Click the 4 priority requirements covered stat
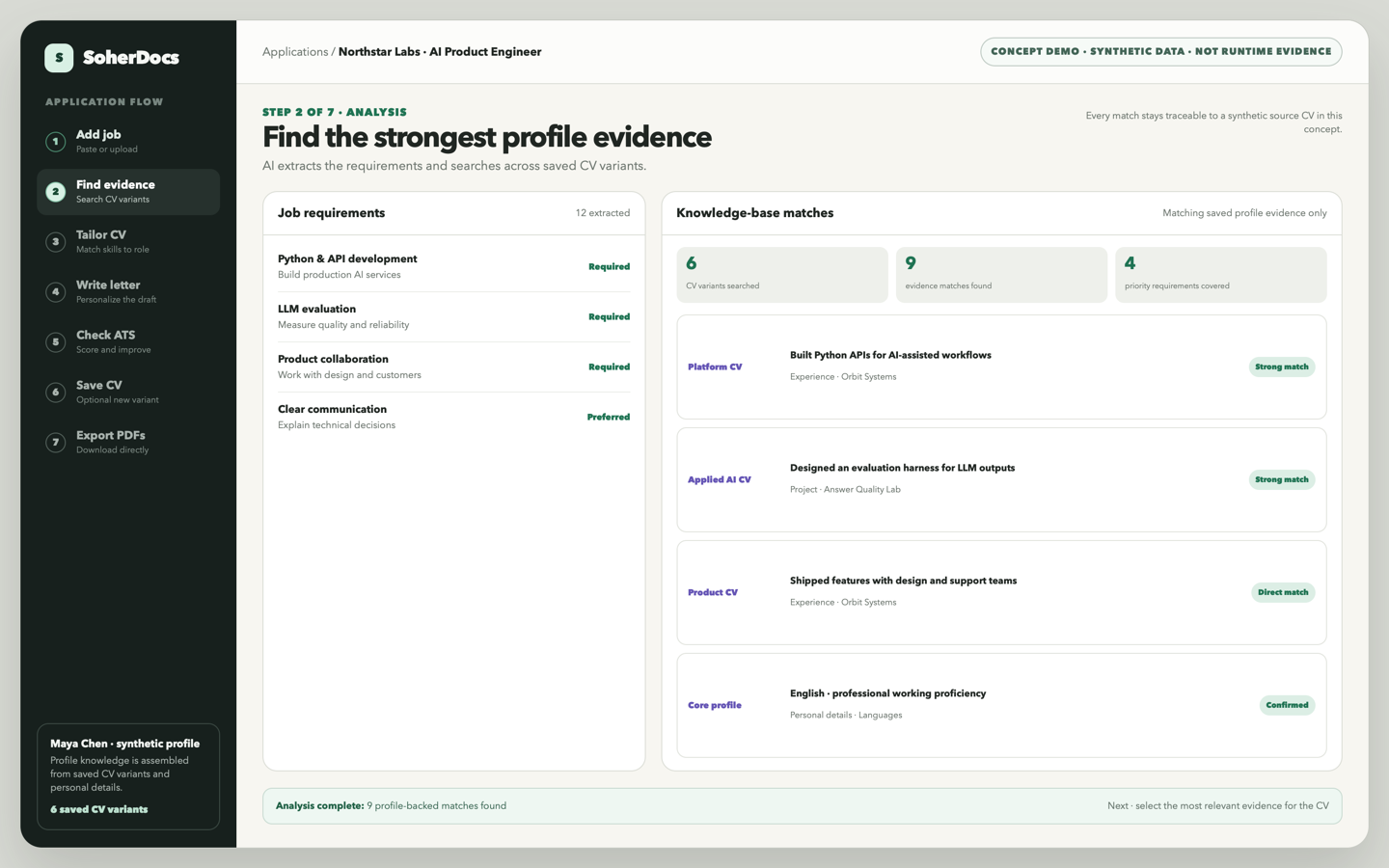This screenshot has width=1389, height=868. (x=1221, y=275)
